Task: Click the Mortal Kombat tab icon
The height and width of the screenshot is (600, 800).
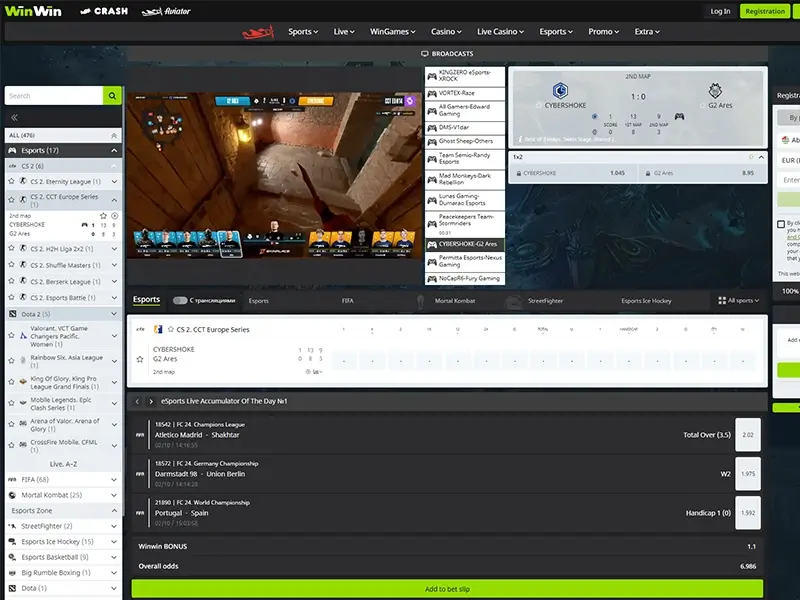Action: (420, 302)
